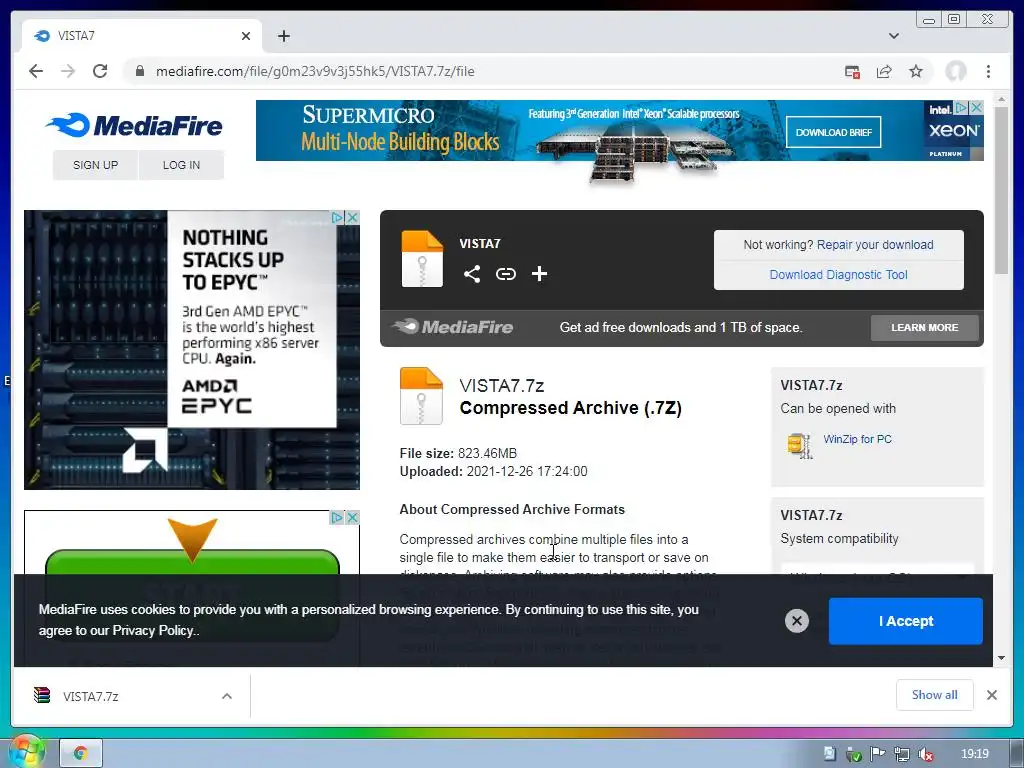The width and height of the screenshot is (1024, 768).
Task: Click the address bar URL
Action: click(x=315, y=71)
